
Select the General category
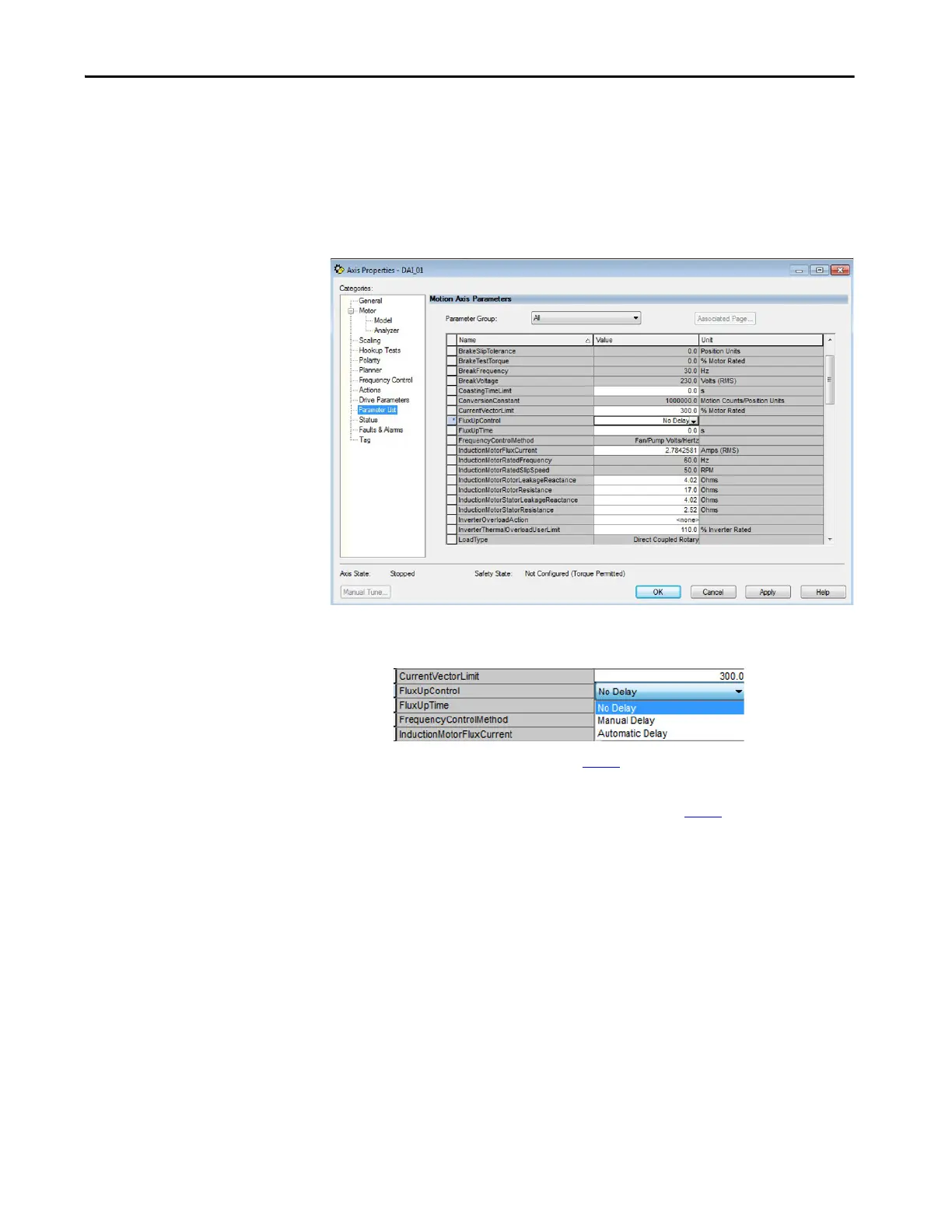(x=370, y=300)
